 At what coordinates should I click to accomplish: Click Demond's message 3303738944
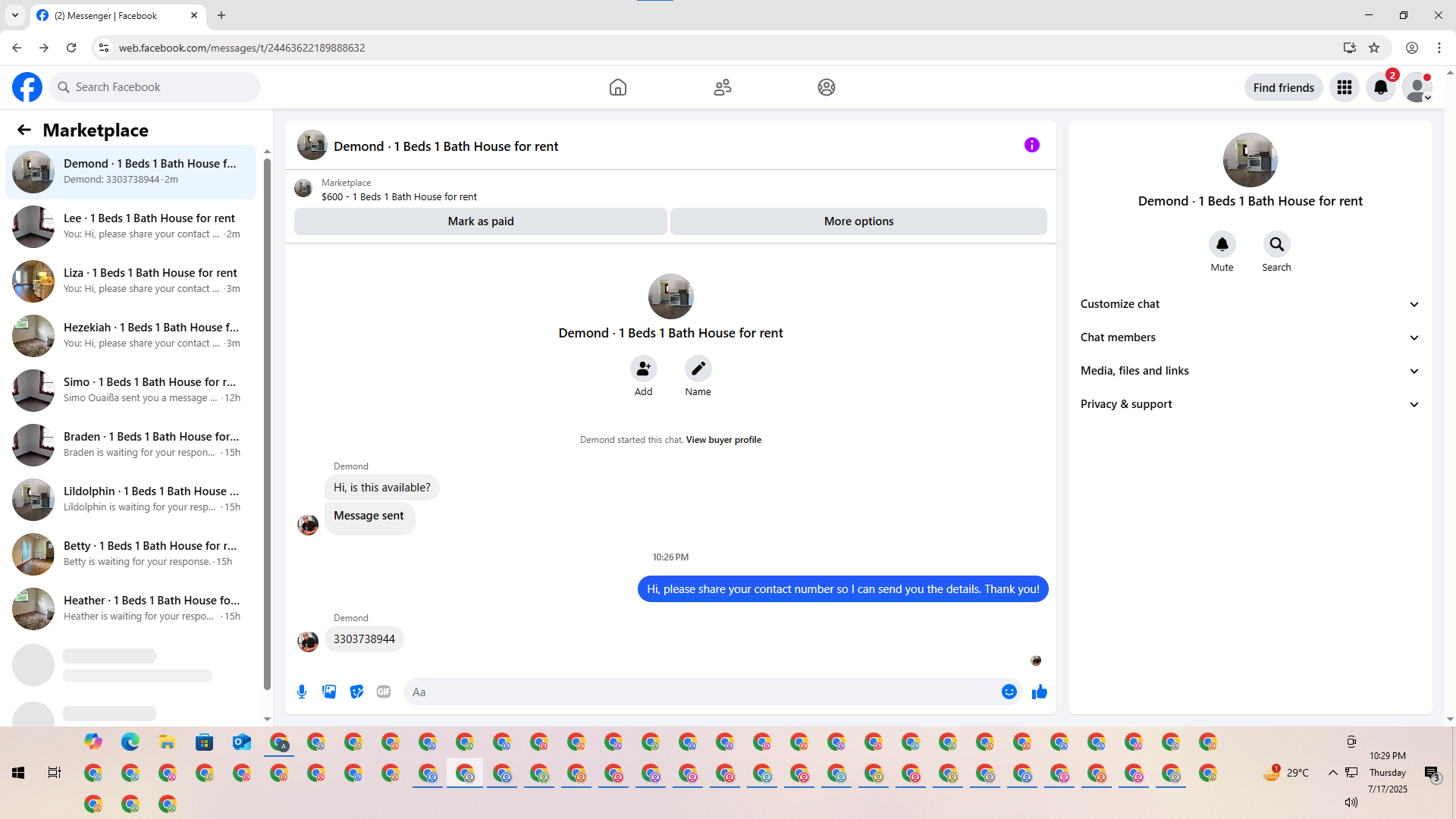click(x=364, y=639)
